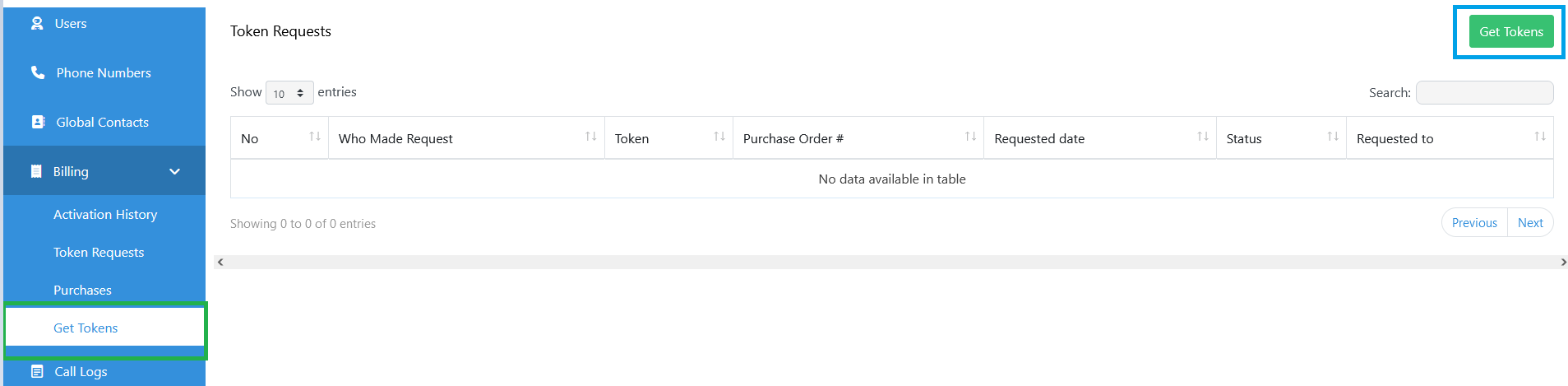Sort by Who Made Request arrows

pyautogui.click(x=590, y=137)
